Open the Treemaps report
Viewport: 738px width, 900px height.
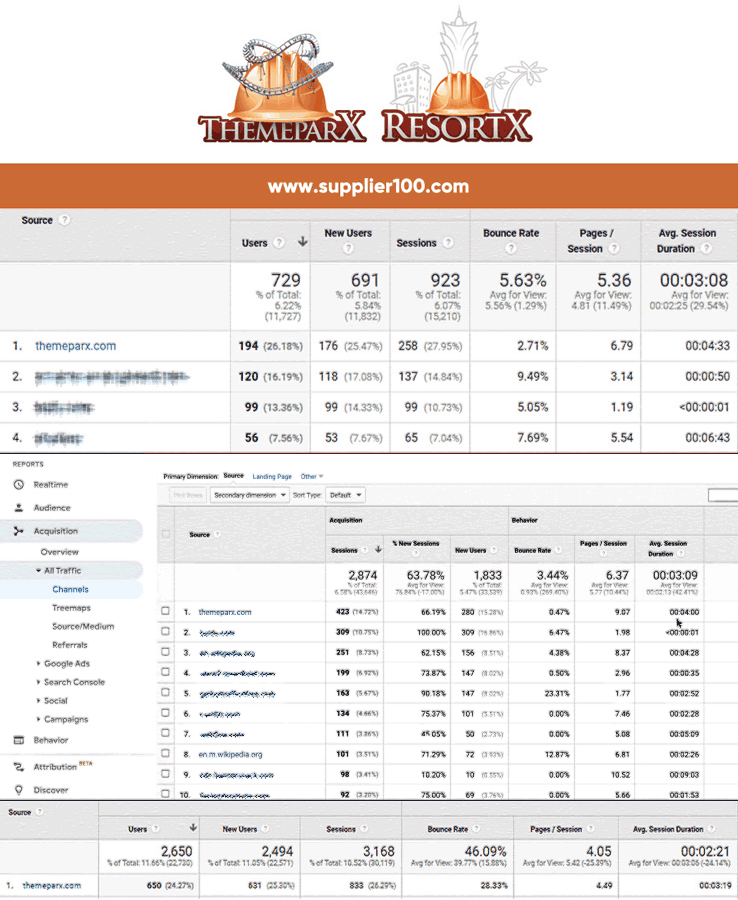pos(71,608)
